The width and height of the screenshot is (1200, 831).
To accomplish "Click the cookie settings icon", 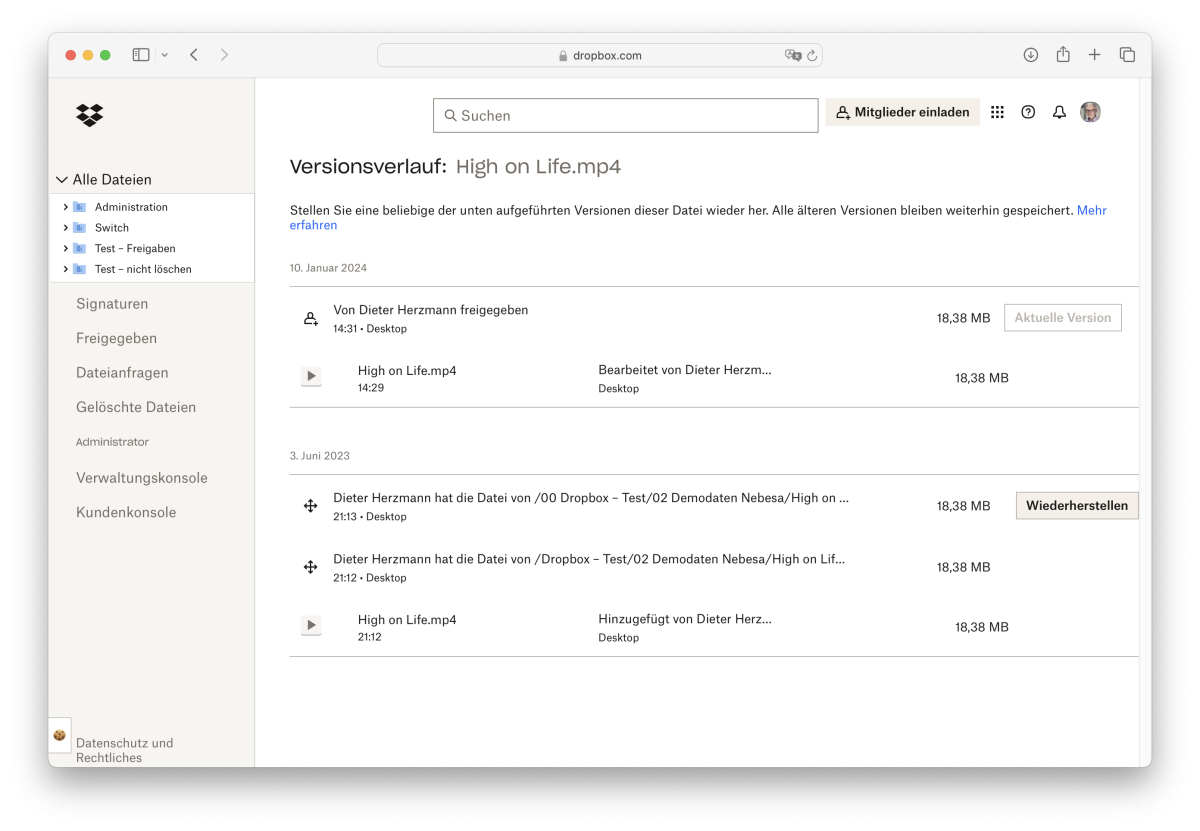I will coord(59,735).
